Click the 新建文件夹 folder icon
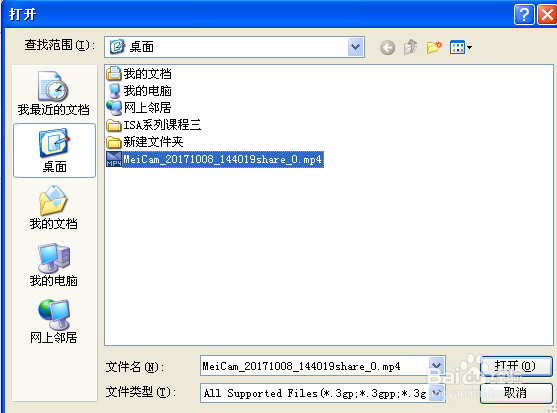Image resolution: width=557 pixels, height=413 pixels. 114,142
